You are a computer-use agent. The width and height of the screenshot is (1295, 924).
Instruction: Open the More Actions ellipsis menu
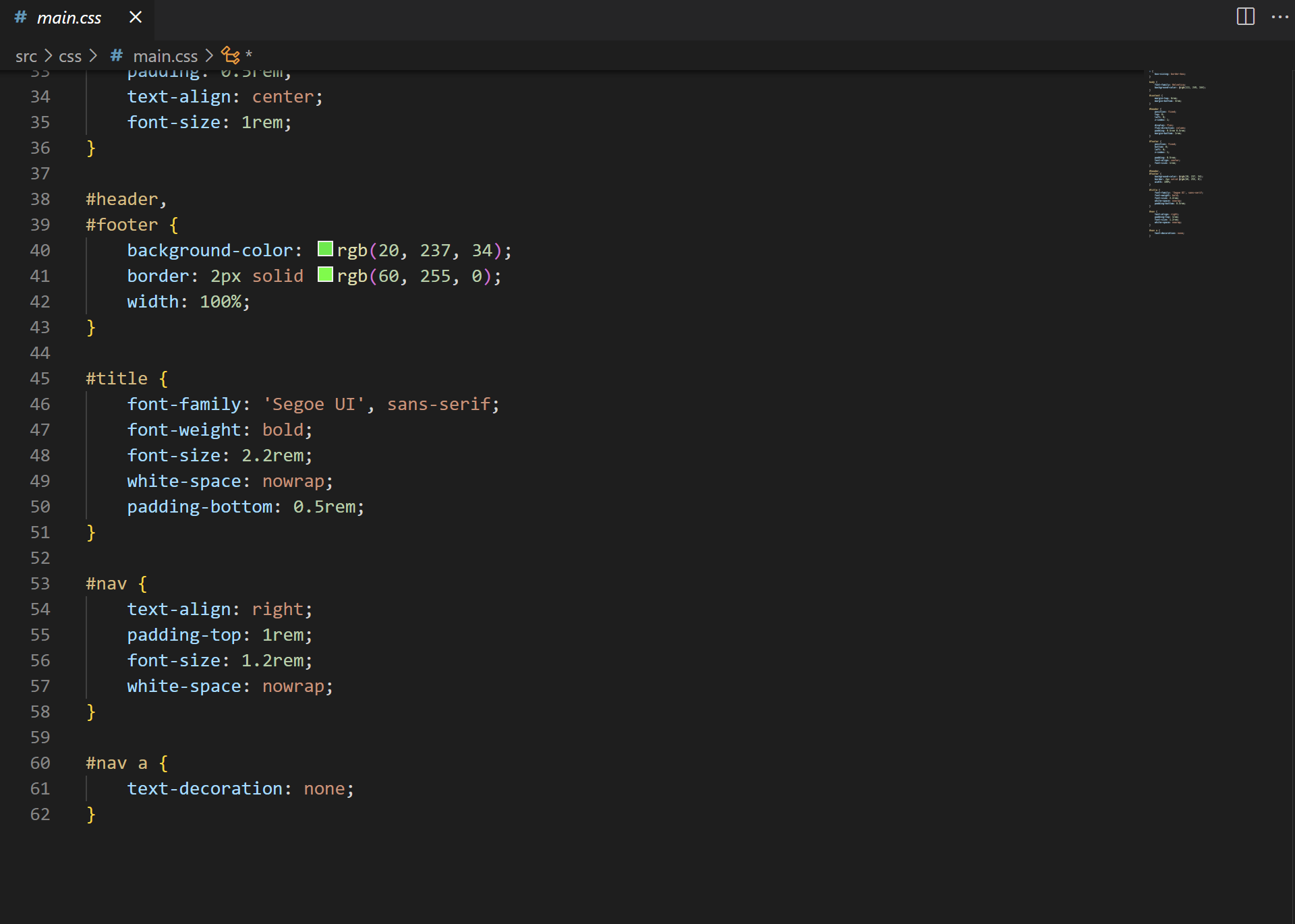pyautogui.click(x=1279, y=17)
